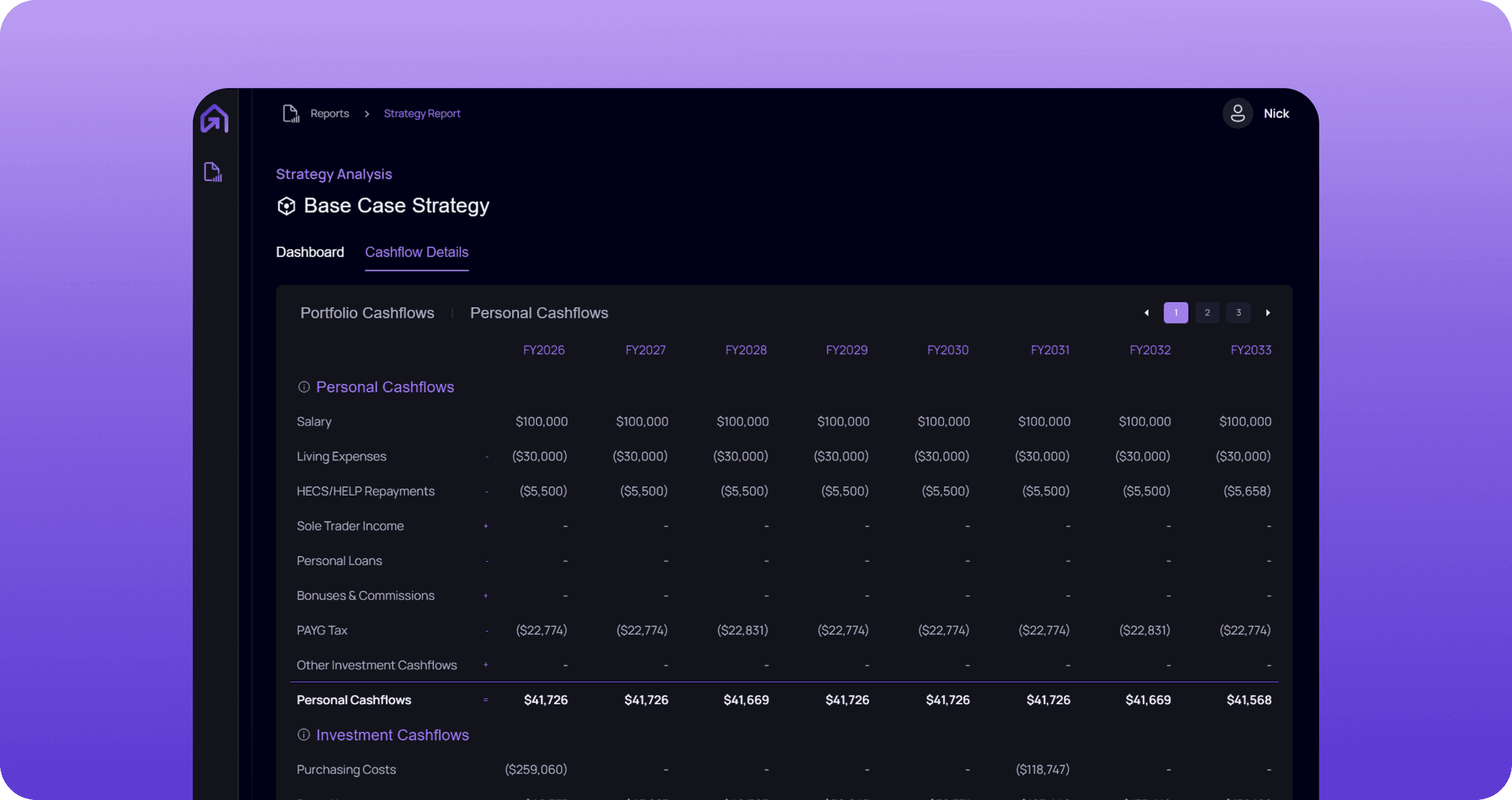Click info icon next to Personal Cashflows heading

303,387
